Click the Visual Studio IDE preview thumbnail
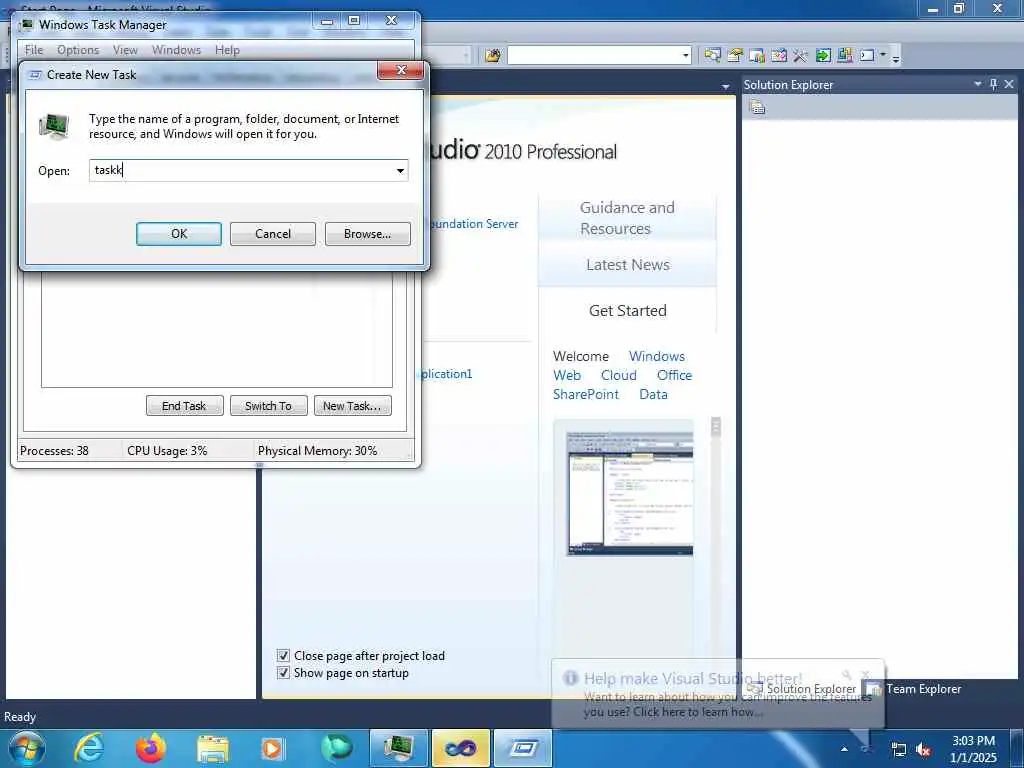Viewport: 1024px width, 768px height. tap(630, 493)
